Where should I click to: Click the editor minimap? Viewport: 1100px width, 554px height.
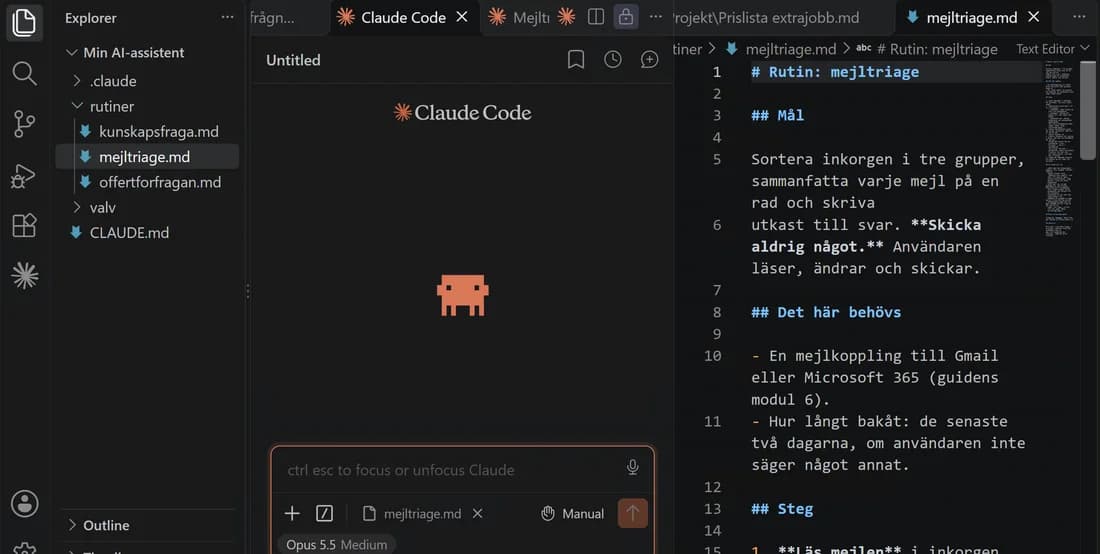(1059, 151)
